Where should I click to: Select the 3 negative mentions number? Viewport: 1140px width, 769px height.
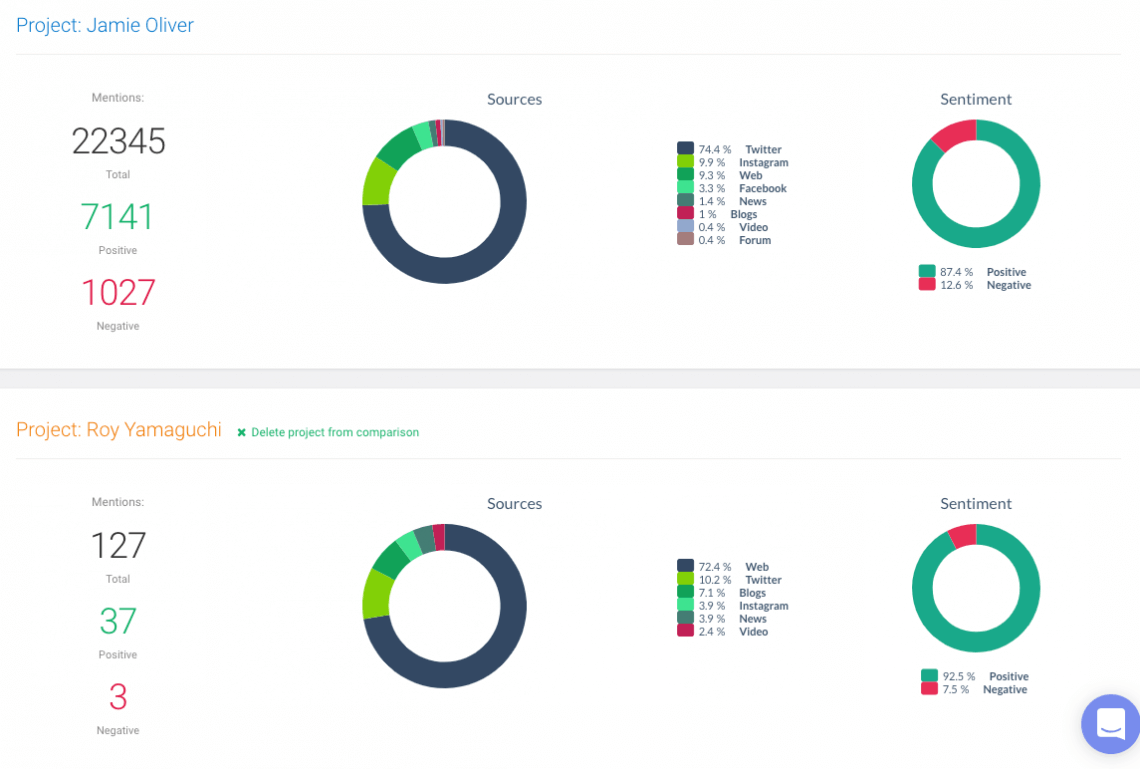click(x=118, y=696)
